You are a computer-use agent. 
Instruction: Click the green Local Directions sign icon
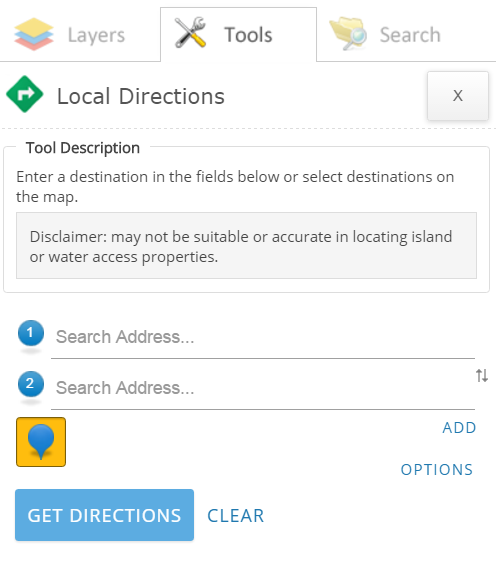[25, 94]
